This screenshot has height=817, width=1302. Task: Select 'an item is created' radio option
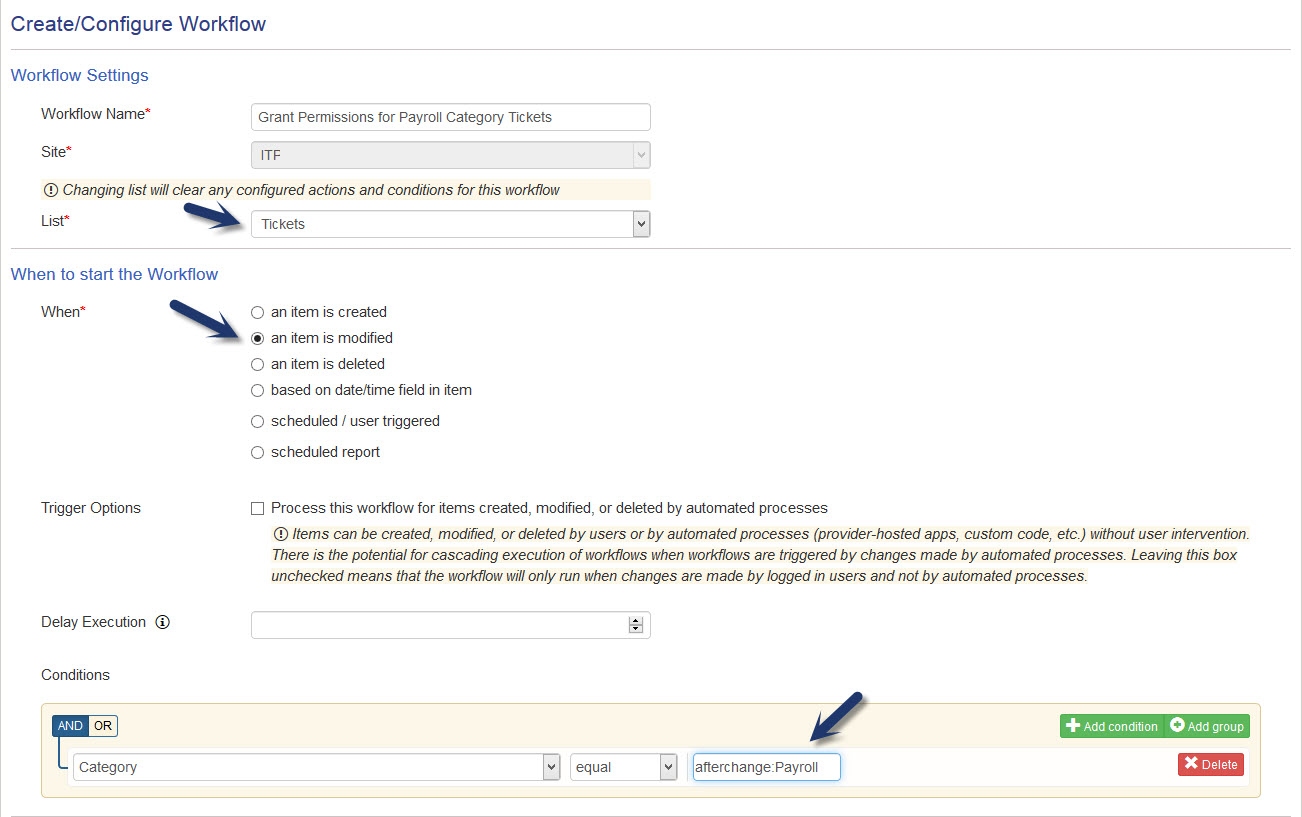tap(258, 312)
